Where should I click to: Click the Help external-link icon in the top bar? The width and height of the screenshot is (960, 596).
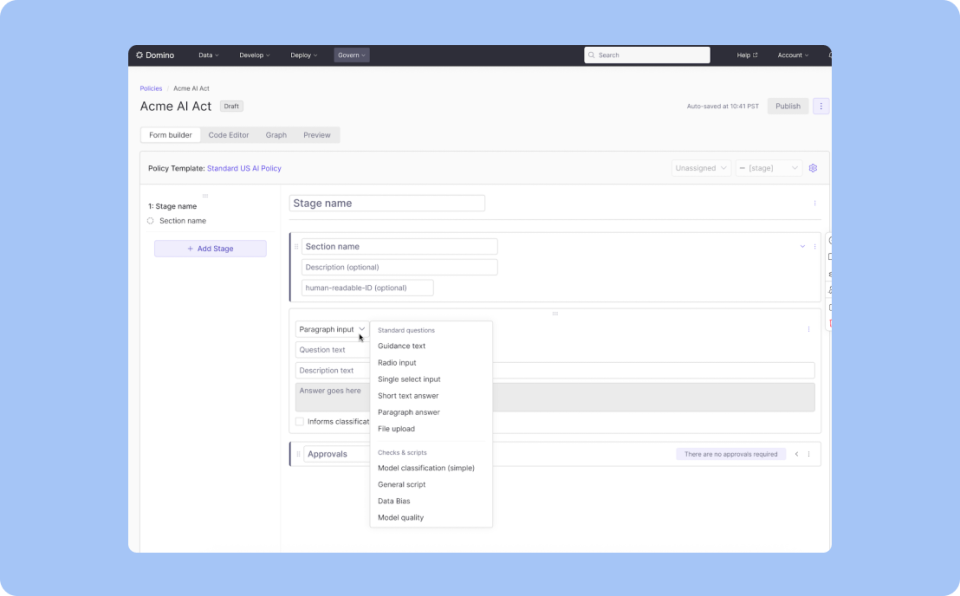pos(753,55)
